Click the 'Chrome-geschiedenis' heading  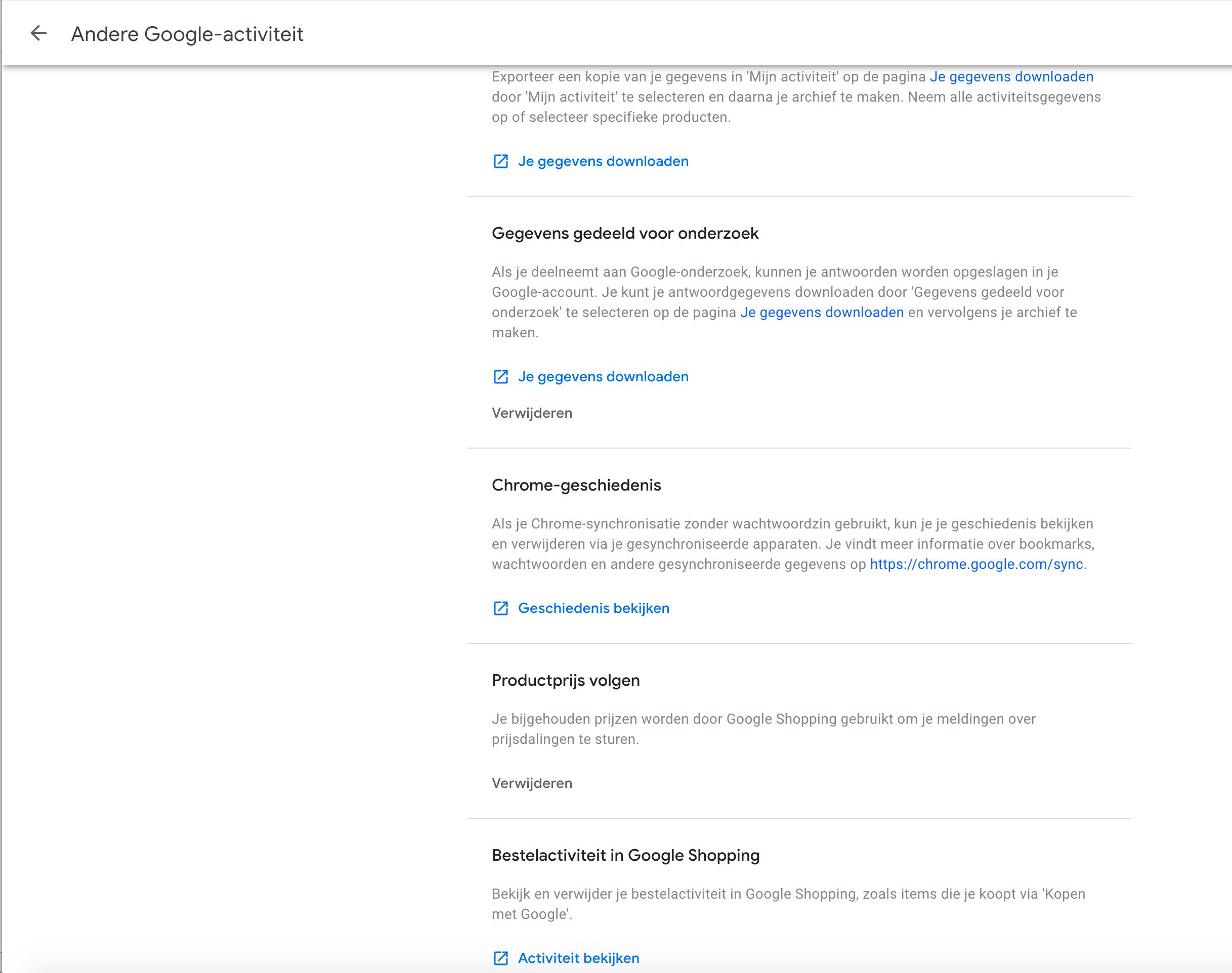click(576, 485)
